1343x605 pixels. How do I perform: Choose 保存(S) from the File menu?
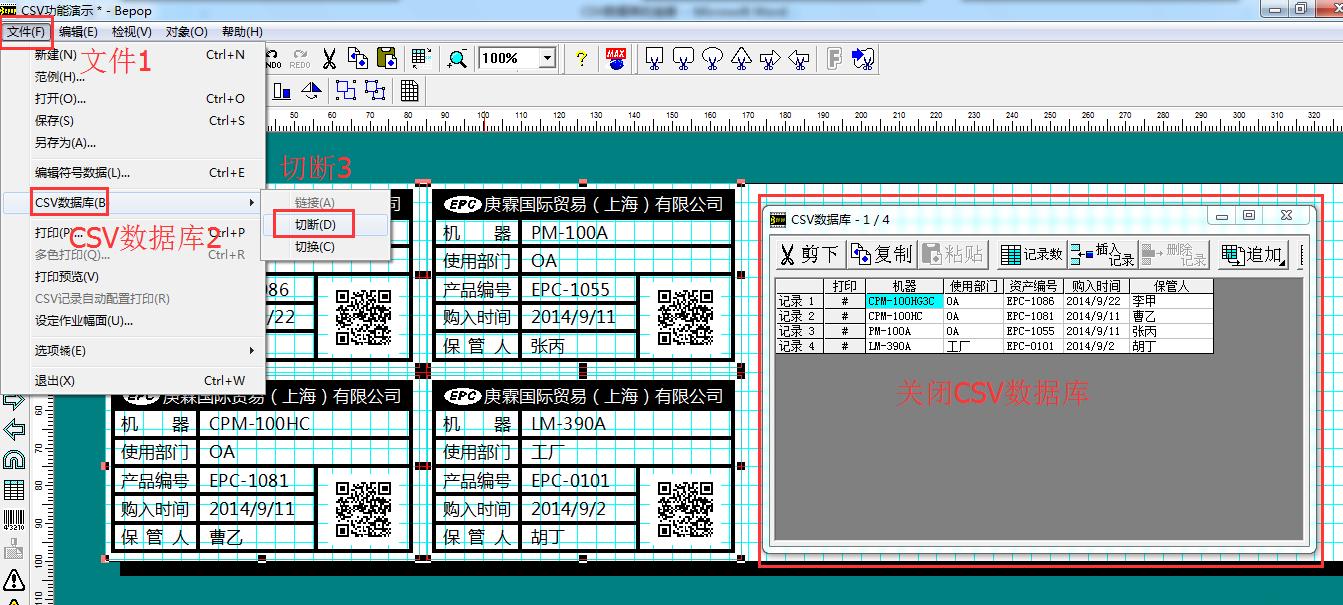133,121
